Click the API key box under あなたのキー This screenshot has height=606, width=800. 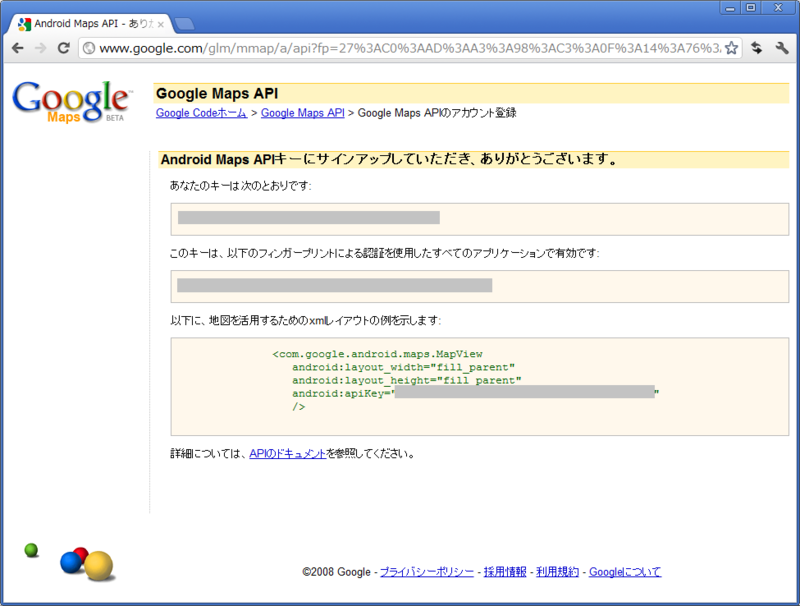tap(480, 219)
